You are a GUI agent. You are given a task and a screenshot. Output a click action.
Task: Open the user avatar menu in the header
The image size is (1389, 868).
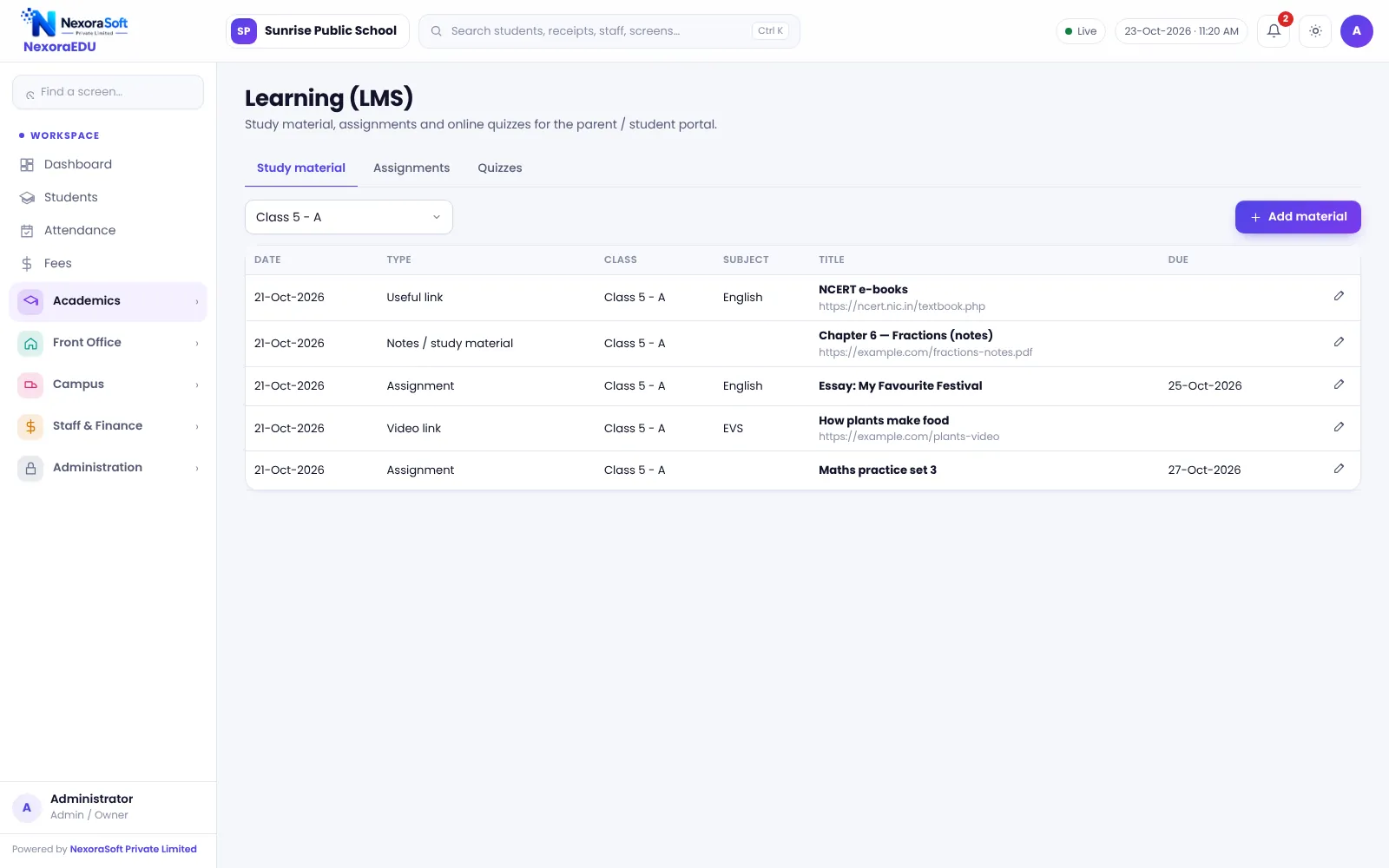pos(1356,31)
